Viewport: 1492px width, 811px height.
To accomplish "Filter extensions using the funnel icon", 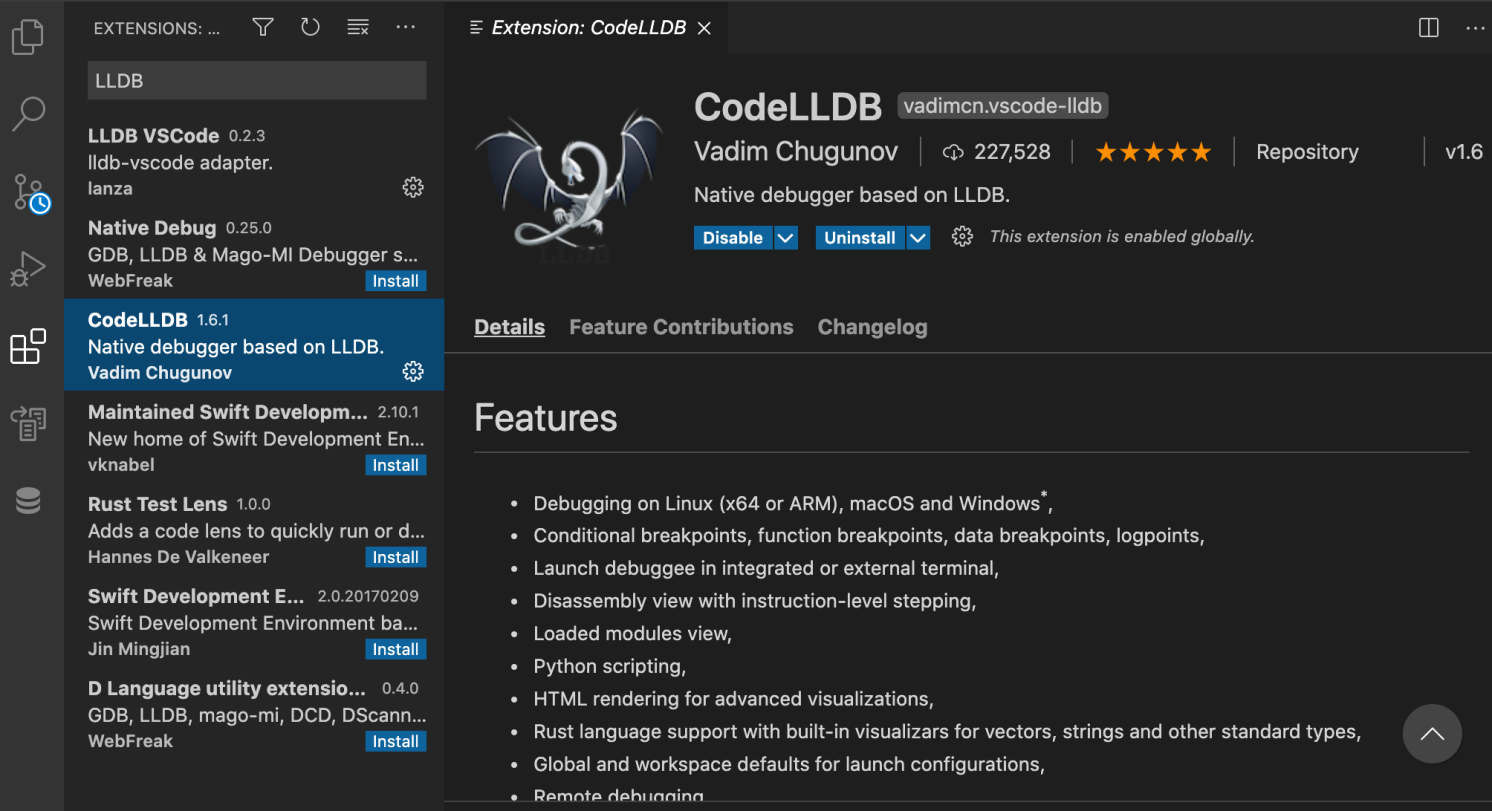I will 263,28.
